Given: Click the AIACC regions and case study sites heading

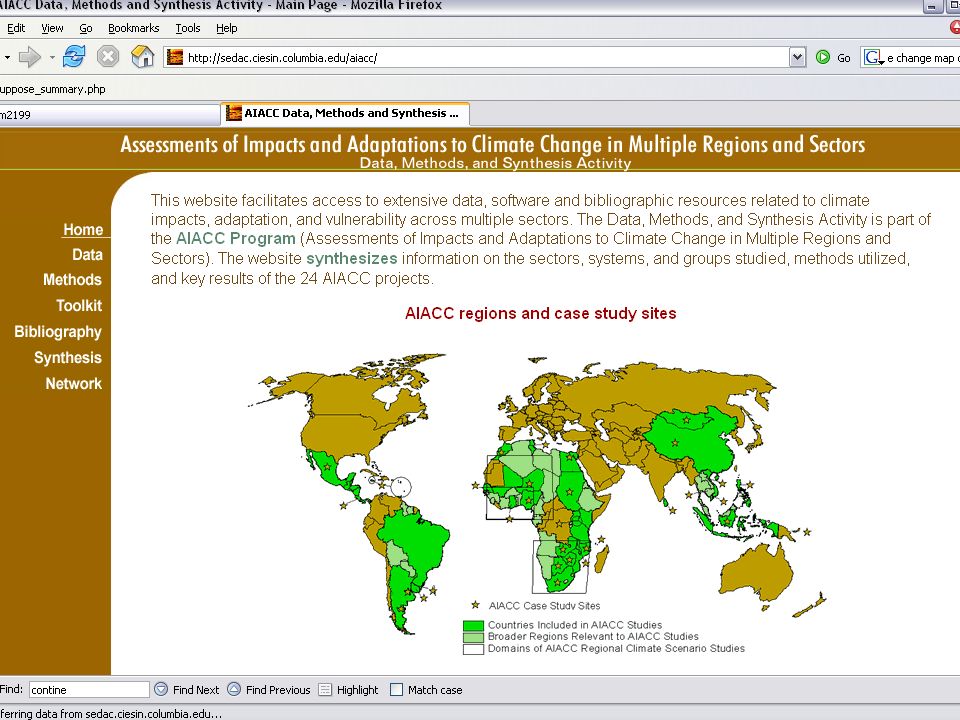Looking at the screenshot, I should coord(541,313).
